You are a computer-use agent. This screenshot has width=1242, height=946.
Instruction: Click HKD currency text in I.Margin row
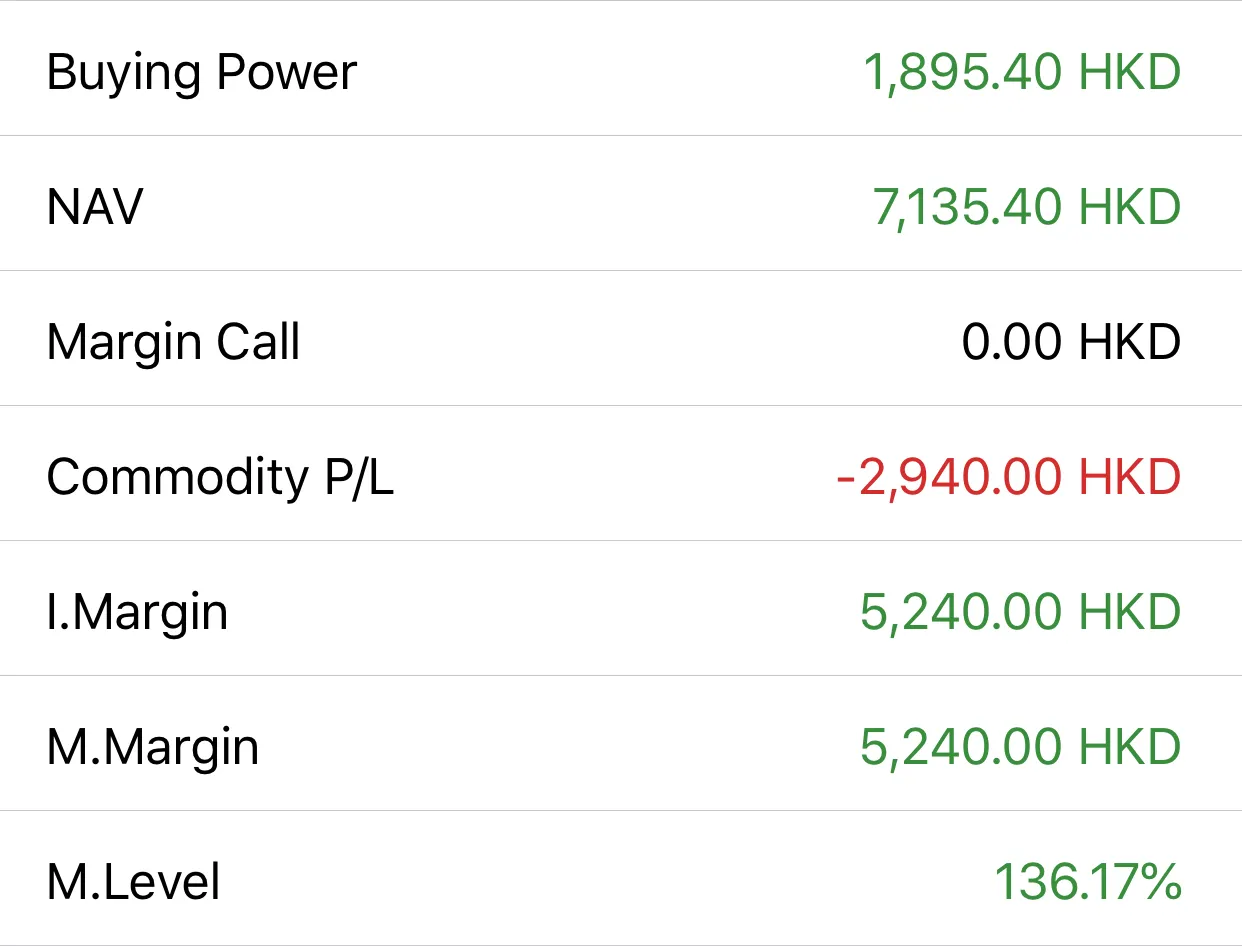(x=1130, y=613)
